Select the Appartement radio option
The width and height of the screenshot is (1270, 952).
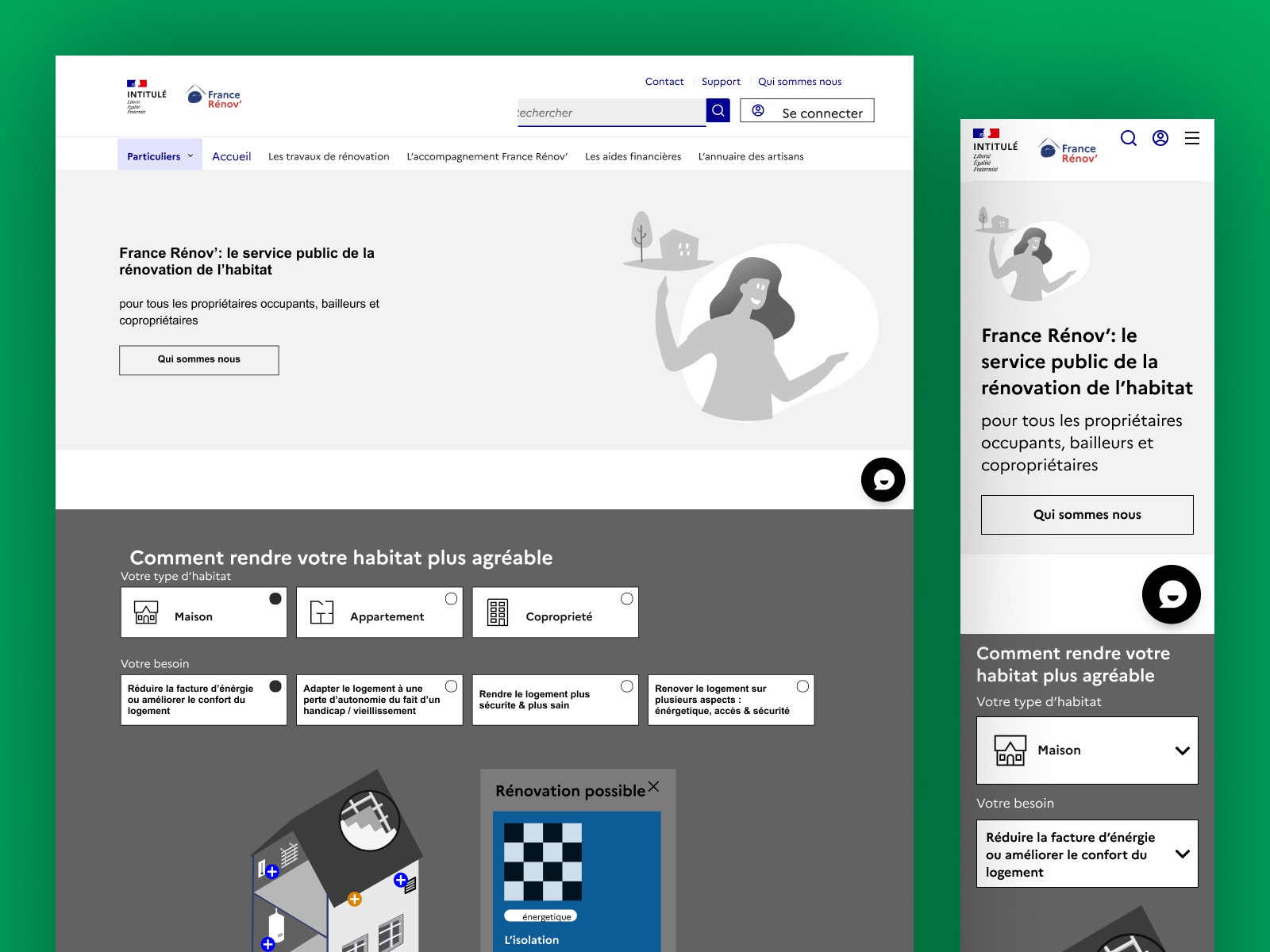tap(451, 599)
